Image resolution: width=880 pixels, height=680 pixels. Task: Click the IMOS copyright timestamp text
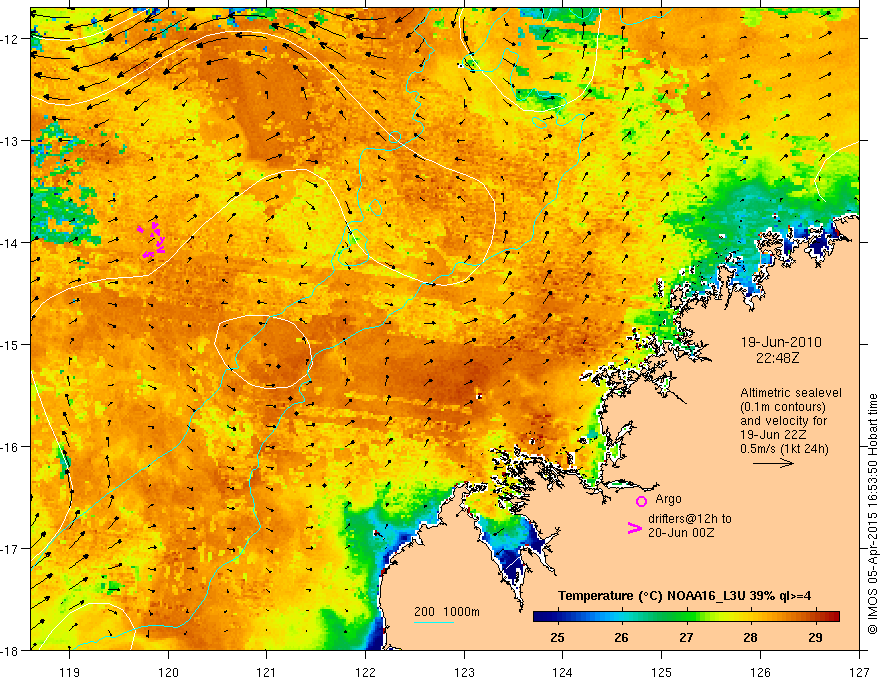click(872, 514)
